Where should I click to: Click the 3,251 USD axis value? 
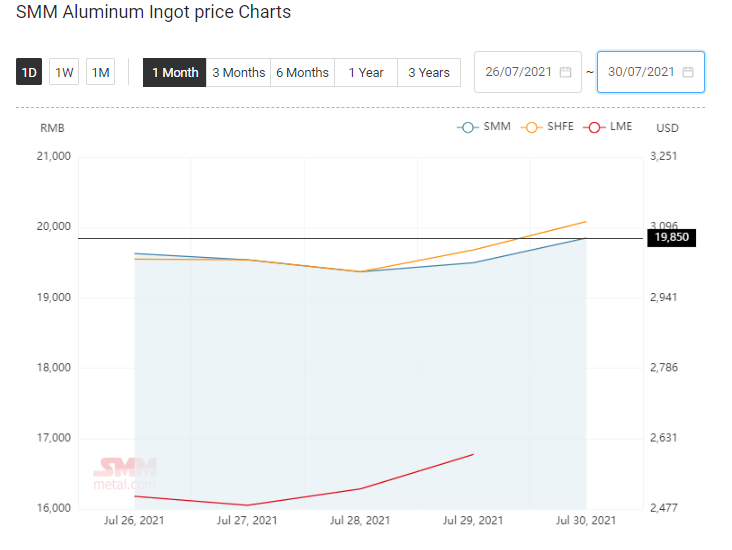663,156
